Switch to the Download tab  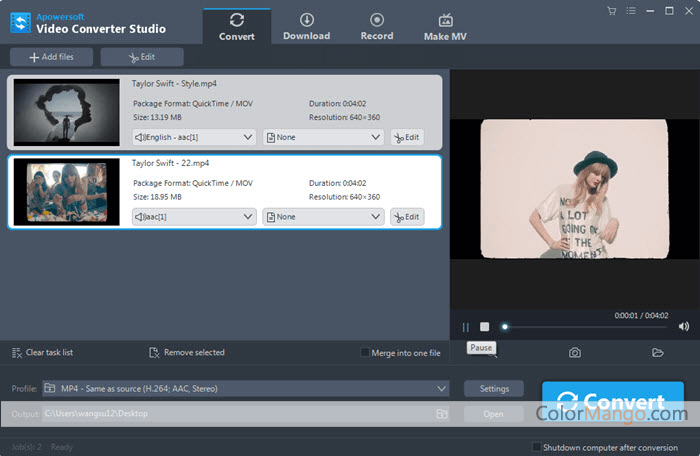click(x=306, y=26)
